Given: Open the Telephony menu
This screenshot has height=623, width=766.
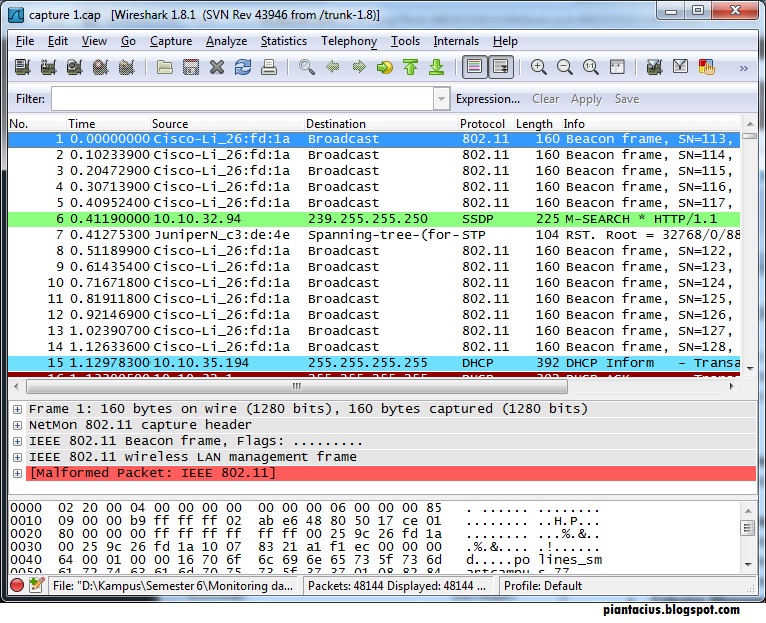Looking at the screenshot, I should (349, 41).
